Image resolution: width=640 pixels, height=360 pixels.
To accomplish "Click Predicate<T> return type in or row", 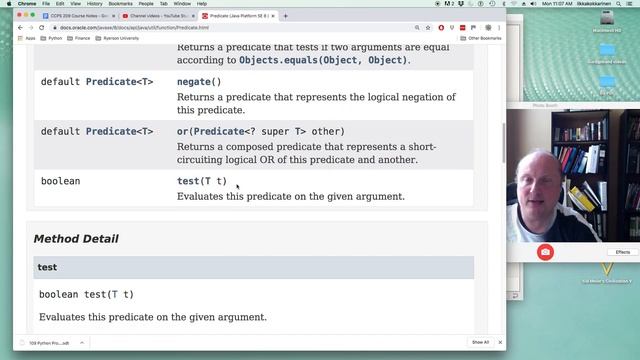I will pos(119,131).
